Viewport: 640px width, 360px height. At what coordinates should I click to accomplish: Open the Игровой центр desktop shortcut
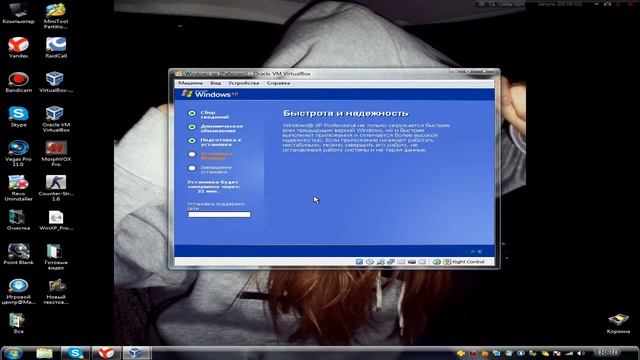pos(18,291)
